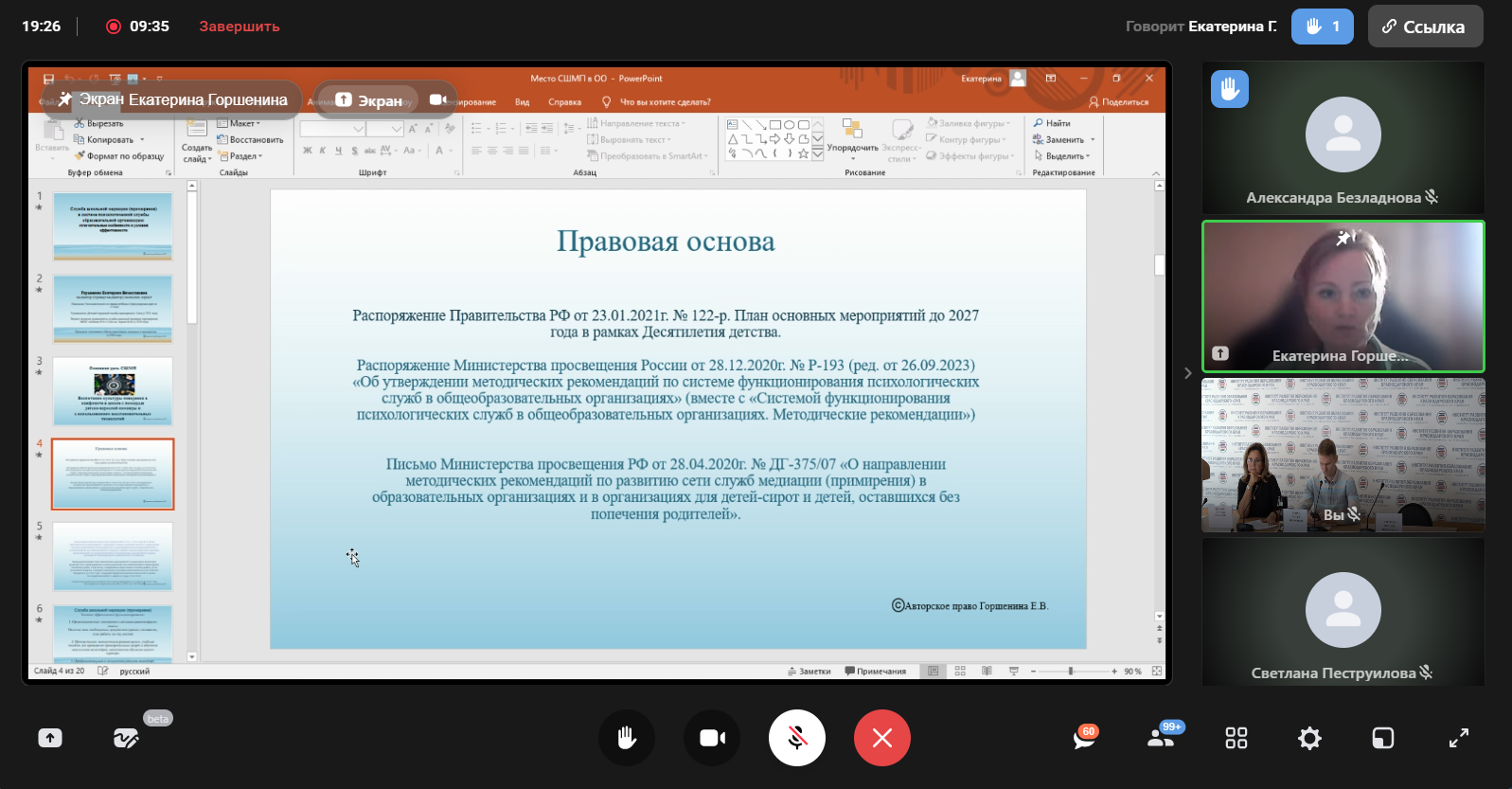Open the conference settings gear
The width and height of the screenshot is (1512, 789).
1309,738
